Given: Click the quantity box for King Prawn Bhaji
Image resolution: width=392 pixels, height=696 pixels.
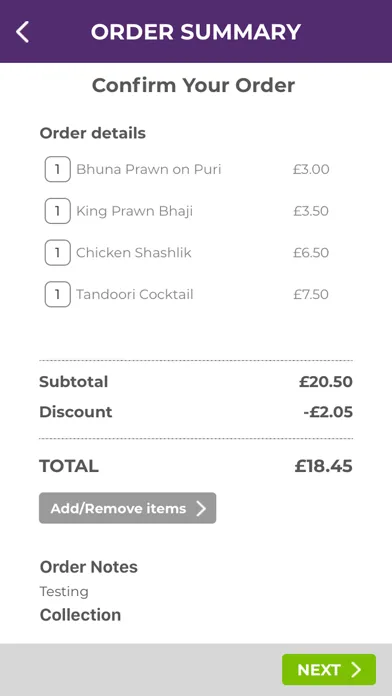Looking at the screenshot, I should [x=58, y=211].
